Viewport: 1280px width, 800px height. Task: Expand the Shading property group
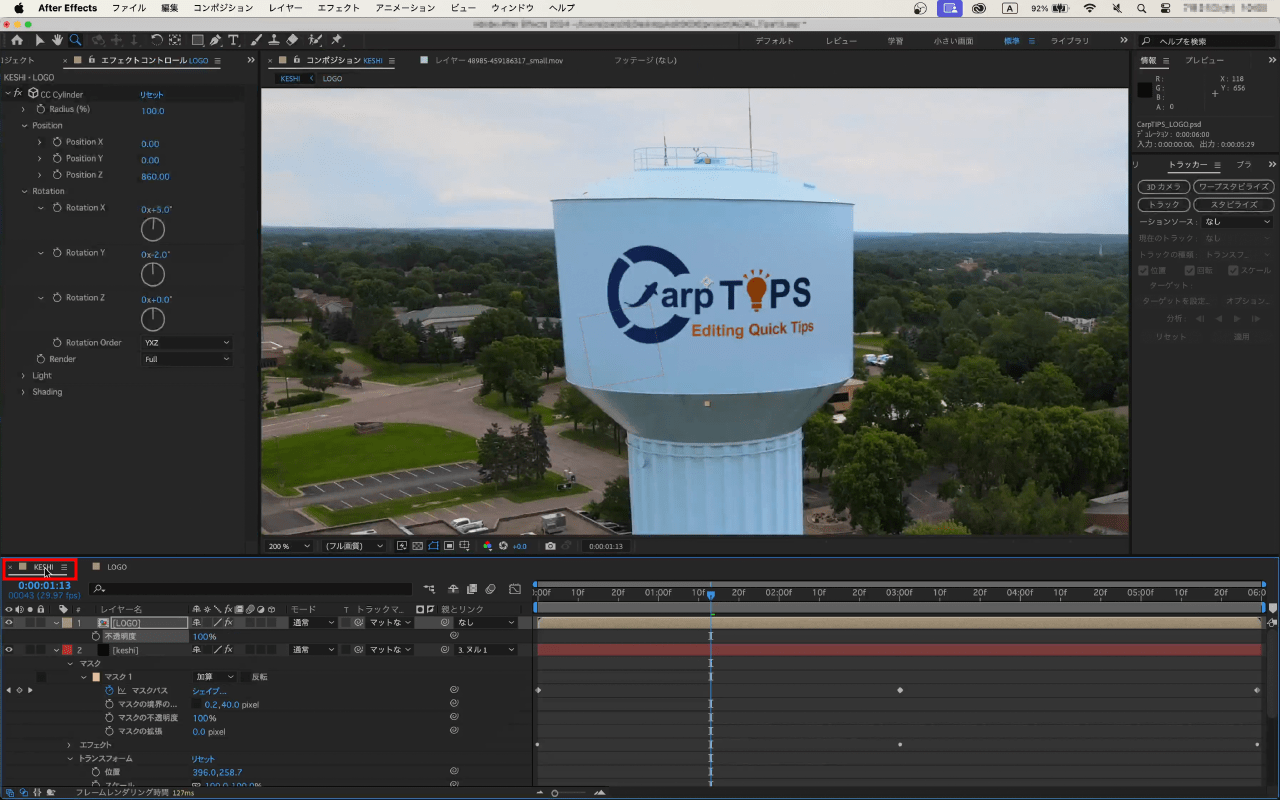point(23,392)
